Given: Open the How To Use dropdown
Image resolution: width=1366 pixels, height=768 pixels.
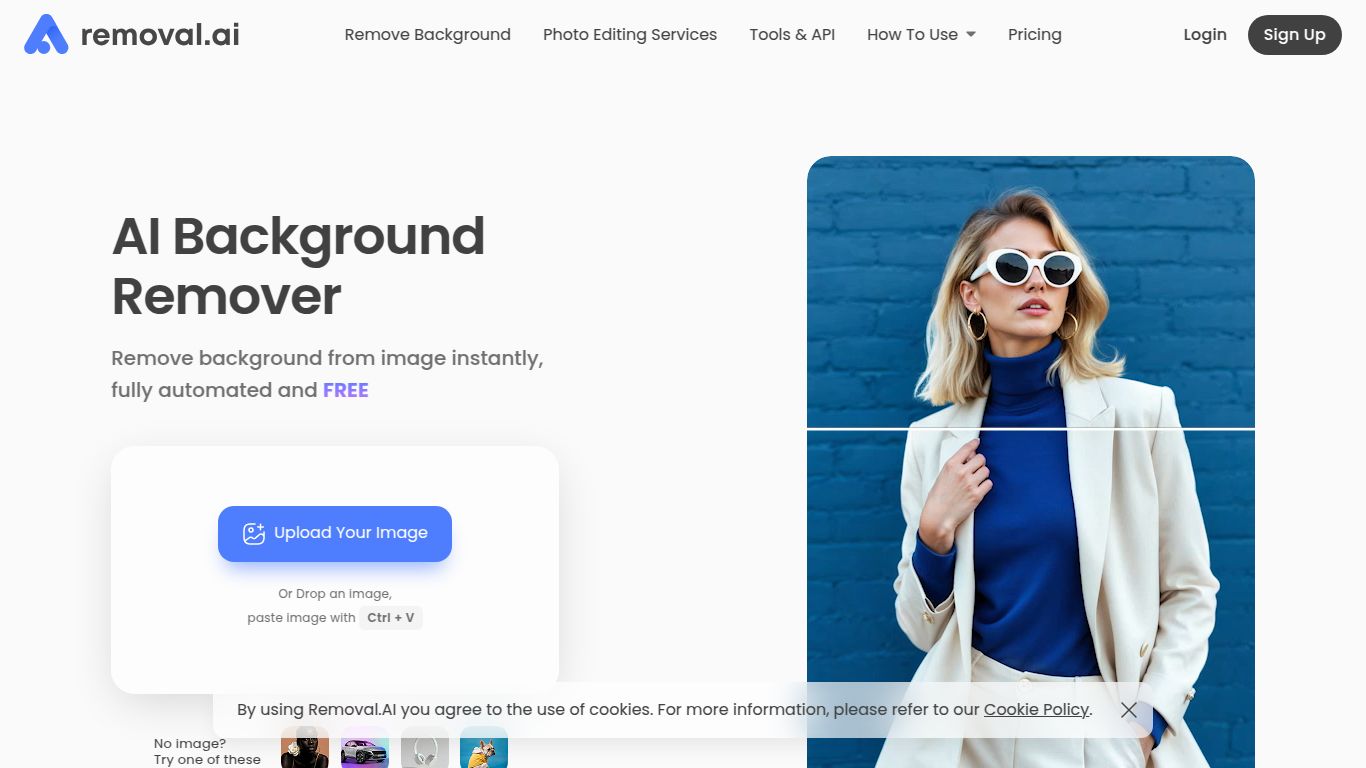Looking at the screenshot, I should [920, 34].
